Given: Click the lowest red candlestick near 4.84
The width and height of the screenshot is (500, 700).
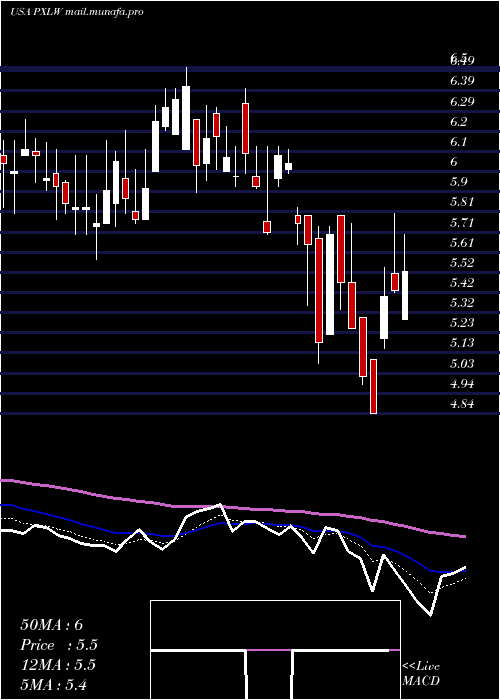Looking at the screenshot, I should click(373, 387).
